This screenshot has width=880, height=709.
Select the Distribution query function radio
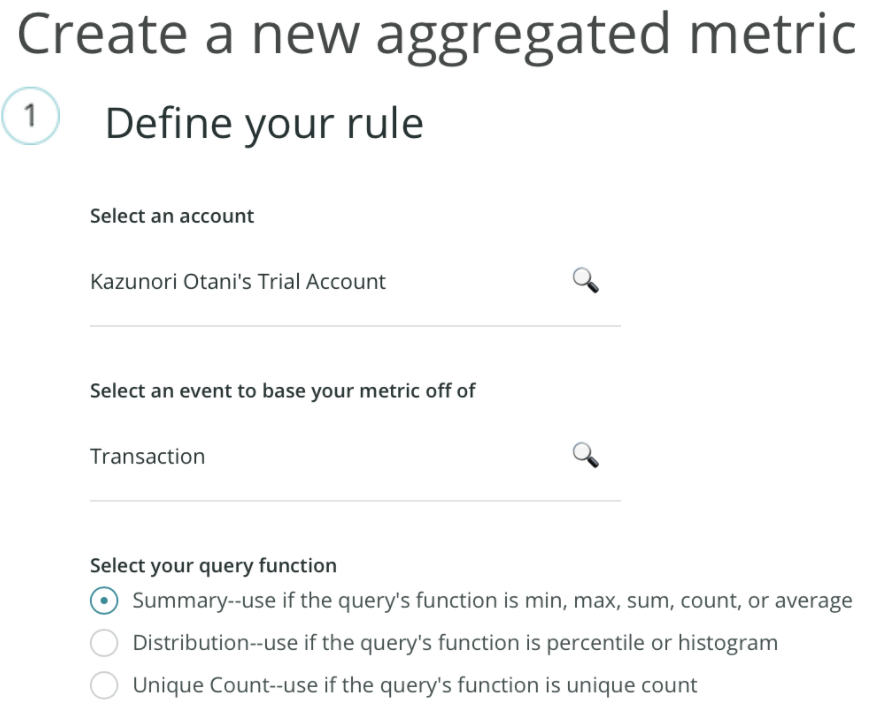[x=104, y=643]
